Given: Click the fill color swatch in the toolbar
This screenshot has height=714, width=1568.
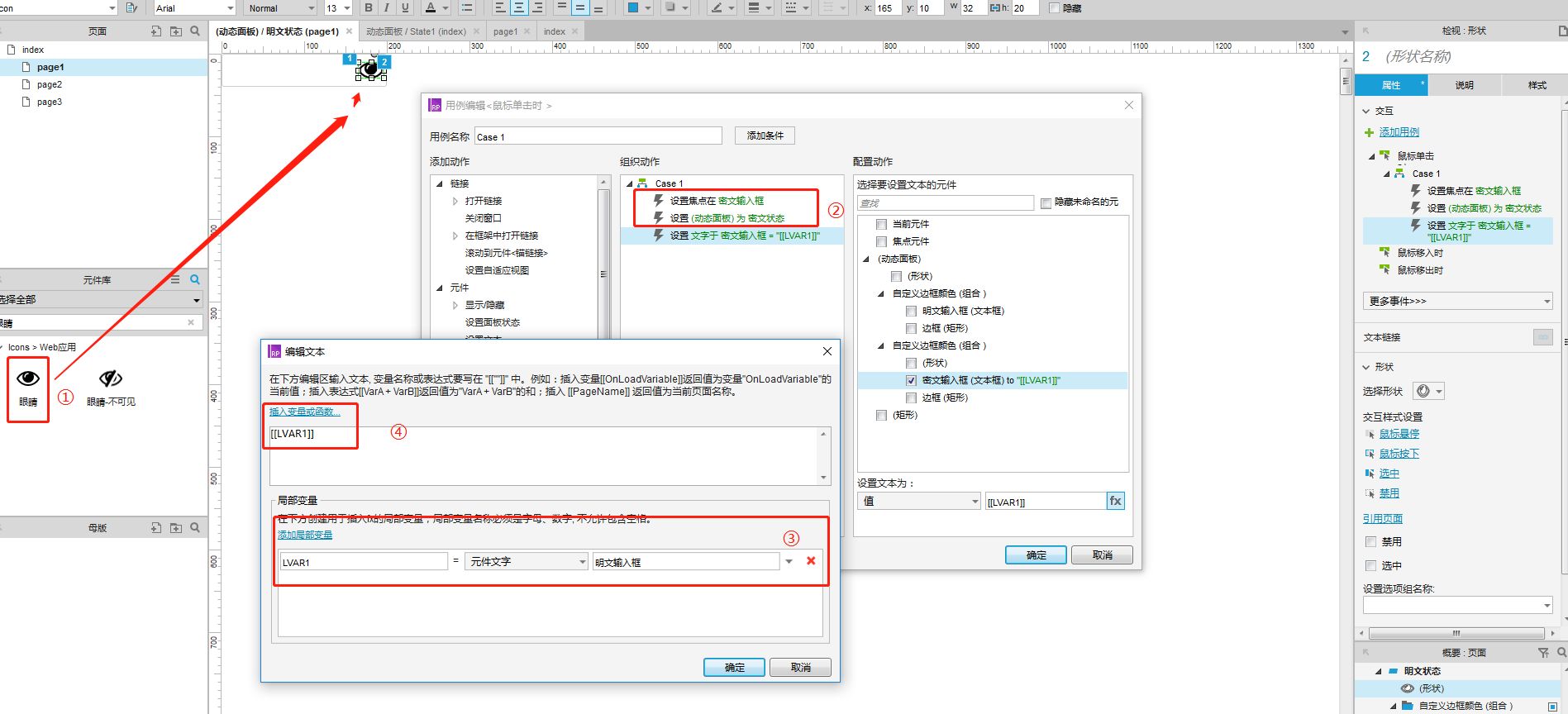Looking at the screenshot, I should pyautogui.click(x=633, y=7).
